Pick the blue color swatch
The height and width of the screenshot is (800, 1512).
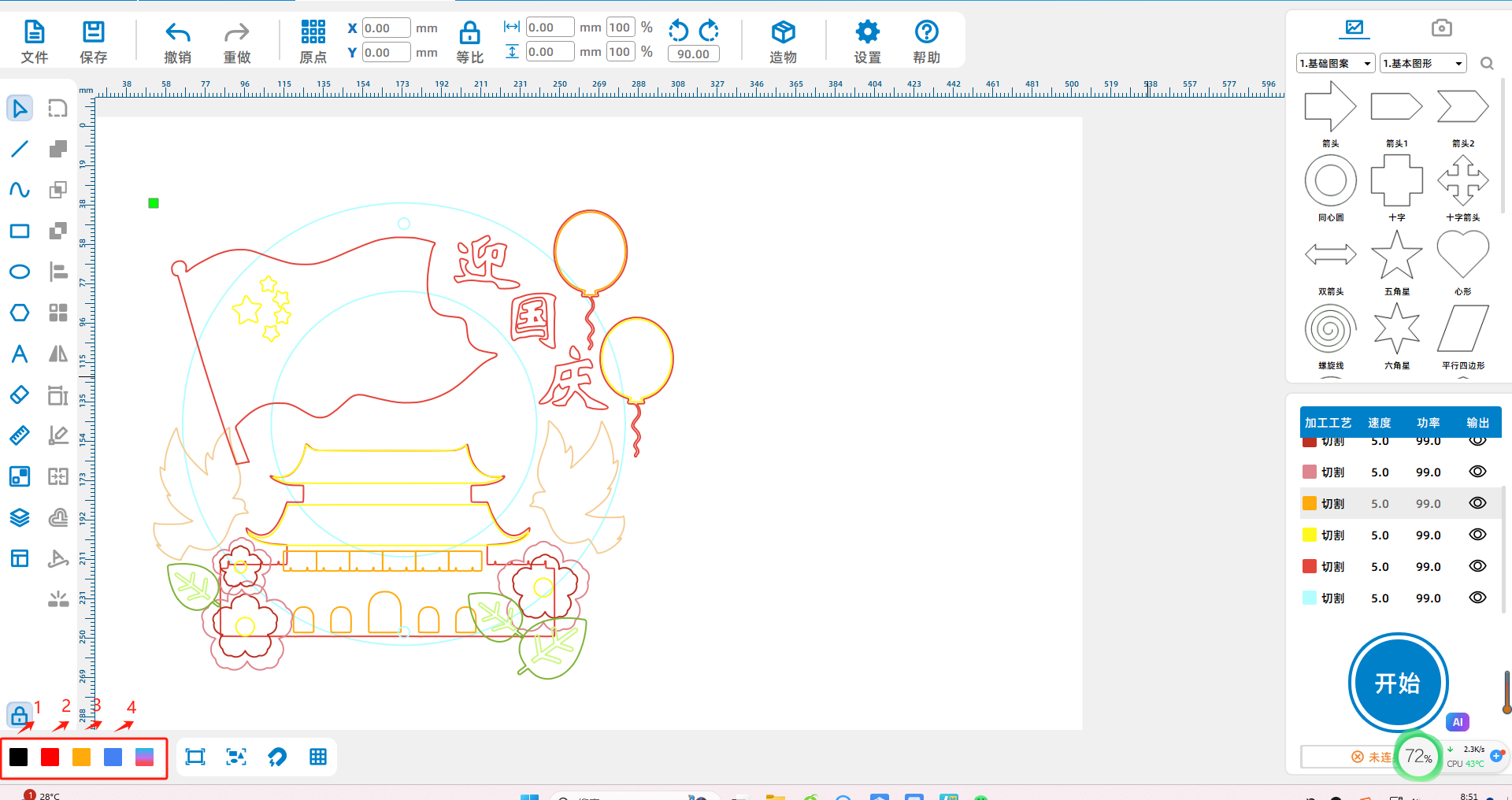coord(113,757)
